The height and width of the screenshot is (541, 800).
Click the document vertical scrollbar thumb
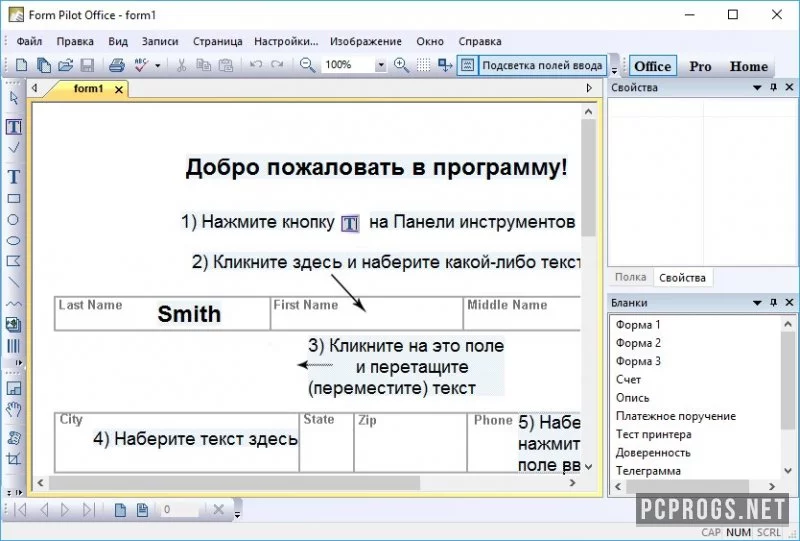(588, 178)
